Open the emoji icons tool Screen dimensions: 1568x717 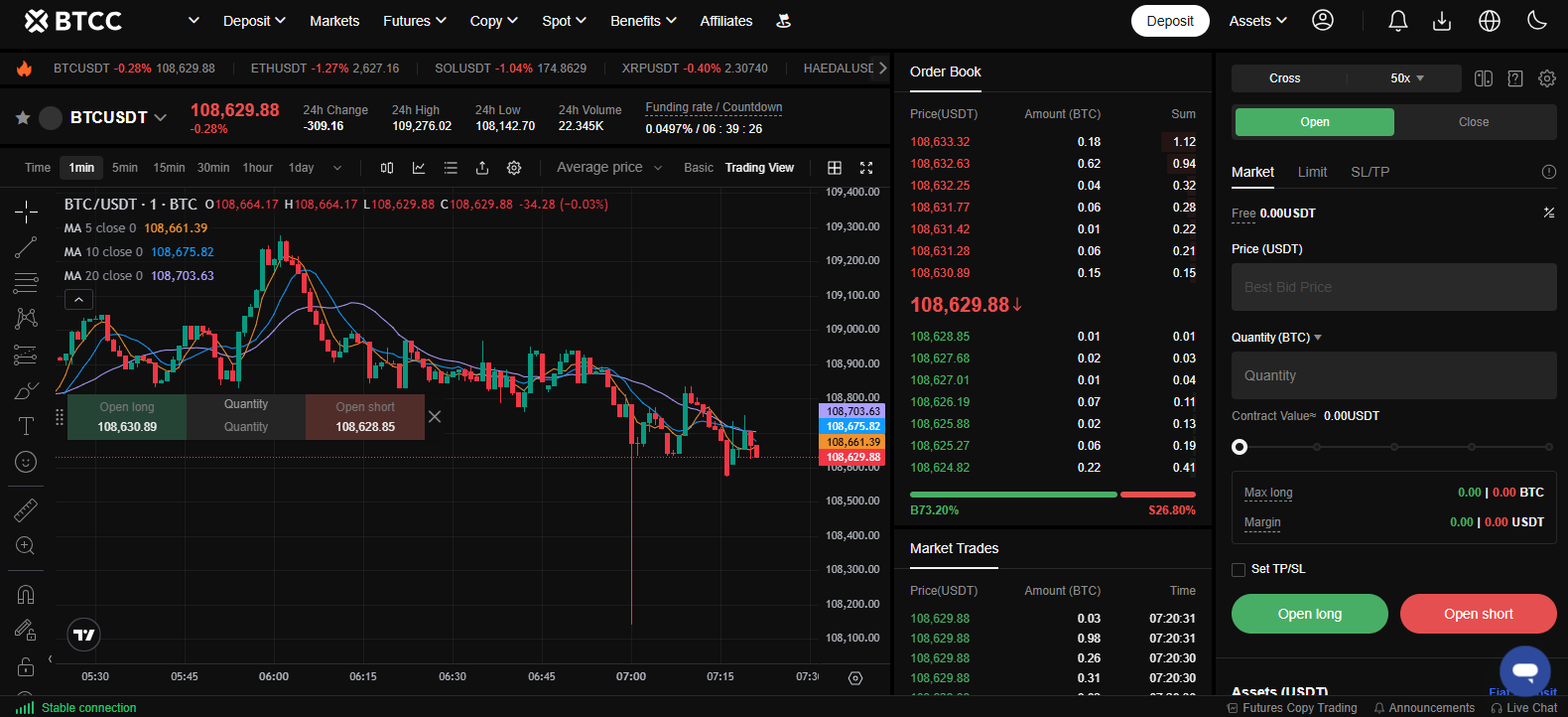26,462
